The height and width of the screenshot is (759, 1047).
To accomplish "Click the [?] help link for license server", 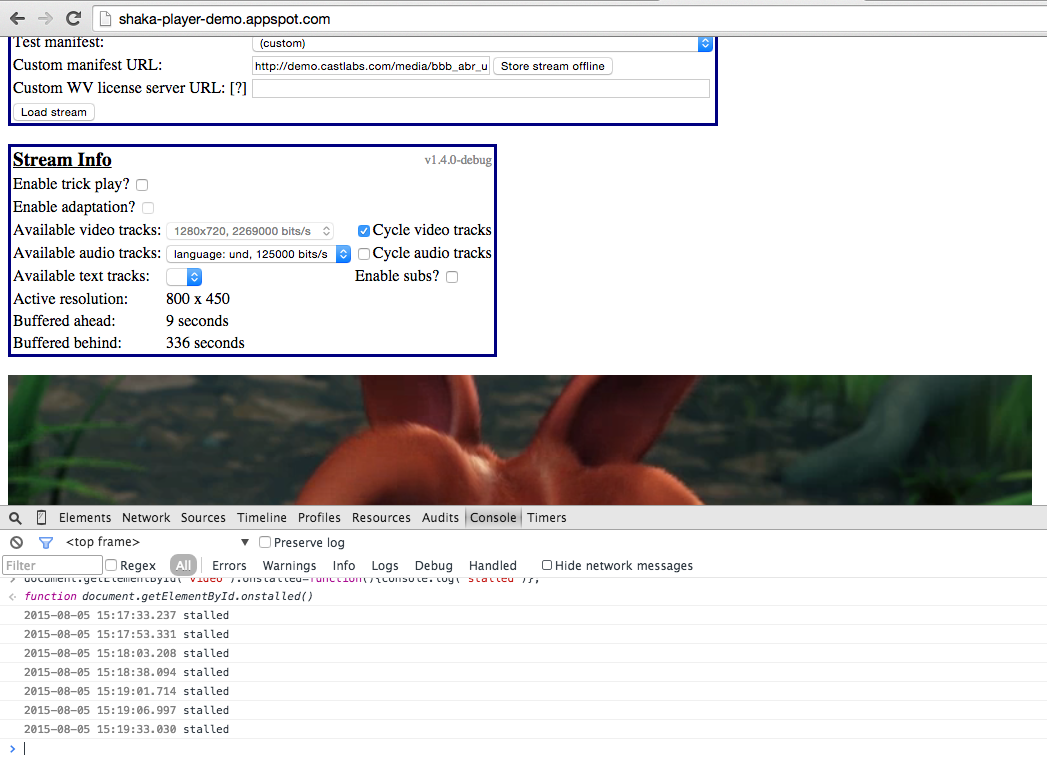I will coord(238,88).
